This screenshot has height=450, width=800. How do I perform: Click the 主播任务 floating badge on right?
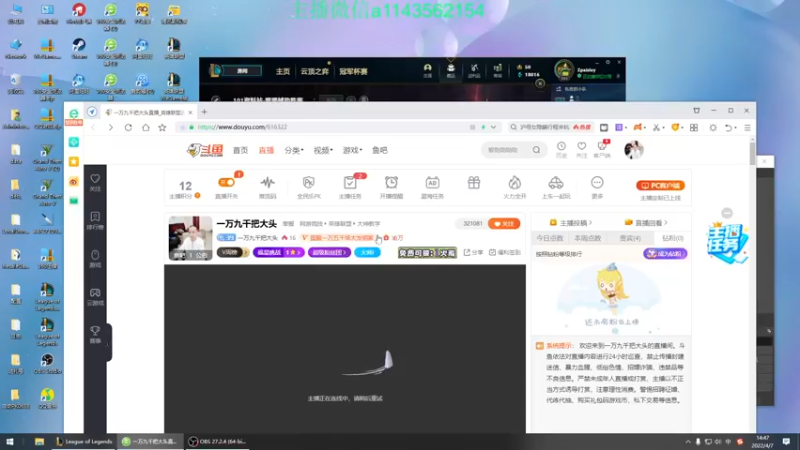click(x=727, y=243)
